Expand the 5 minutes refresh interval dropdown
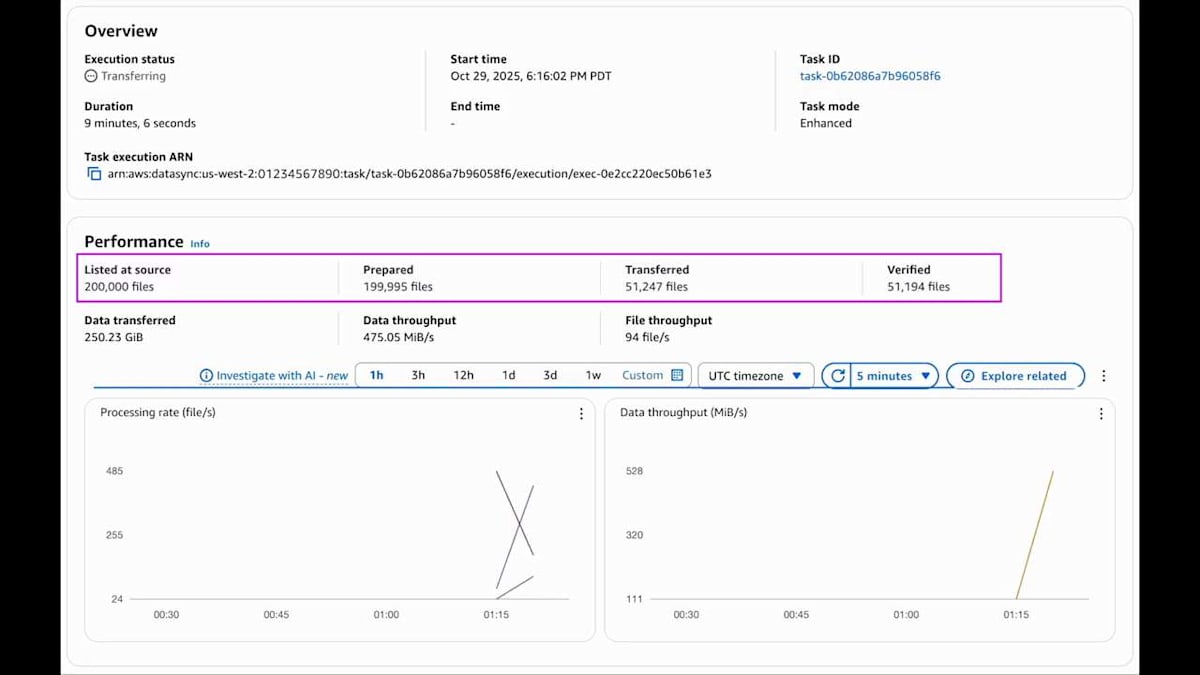Viewport: 1200px width, 675px height. [x=893, y=376]
